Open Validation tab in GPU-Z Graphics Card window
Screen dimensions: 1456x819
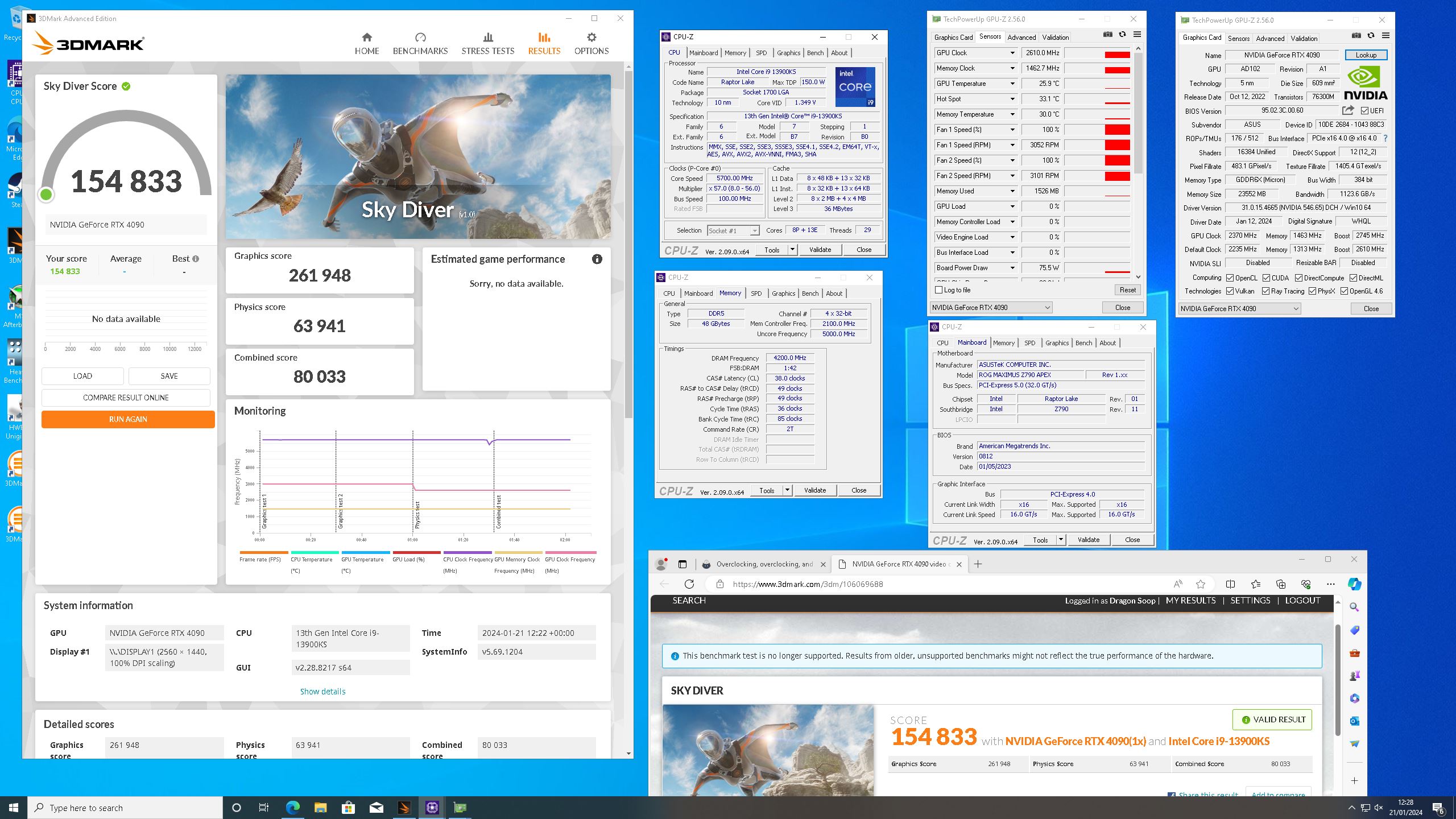coord(1304,39)
